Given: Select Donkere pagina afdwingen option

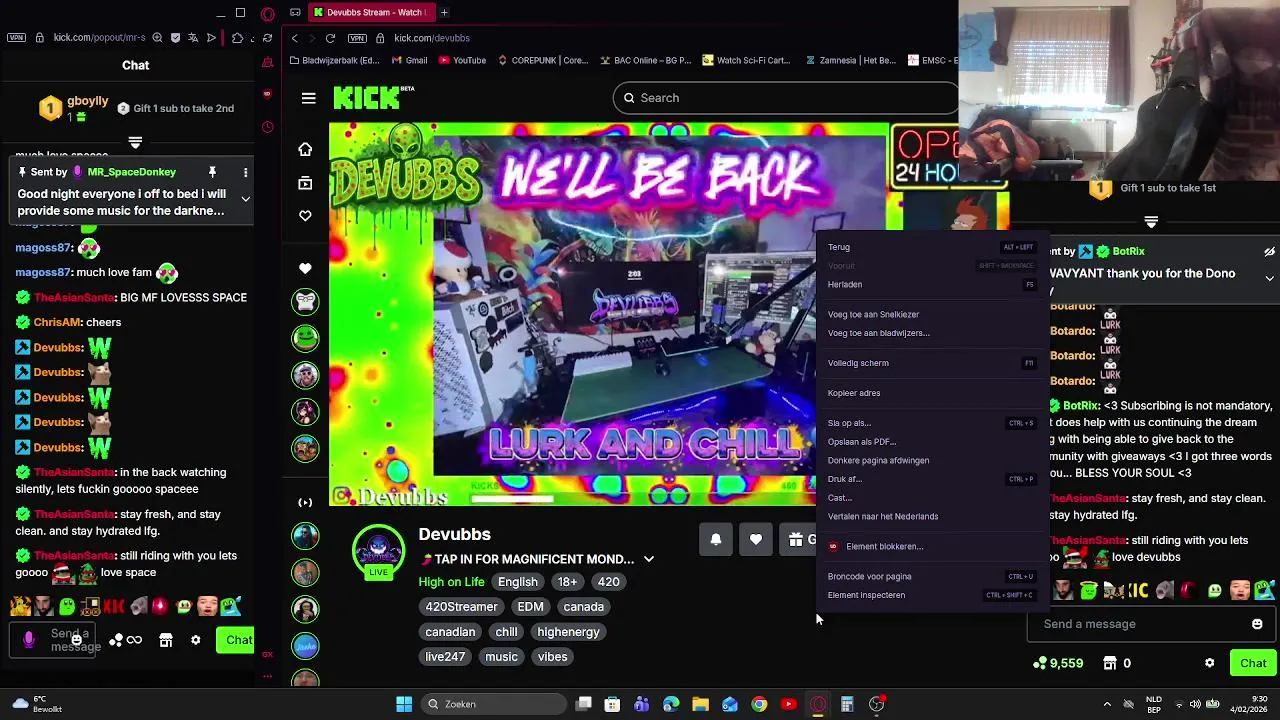Looking at the screenshot, I should (x=931, y=460).
